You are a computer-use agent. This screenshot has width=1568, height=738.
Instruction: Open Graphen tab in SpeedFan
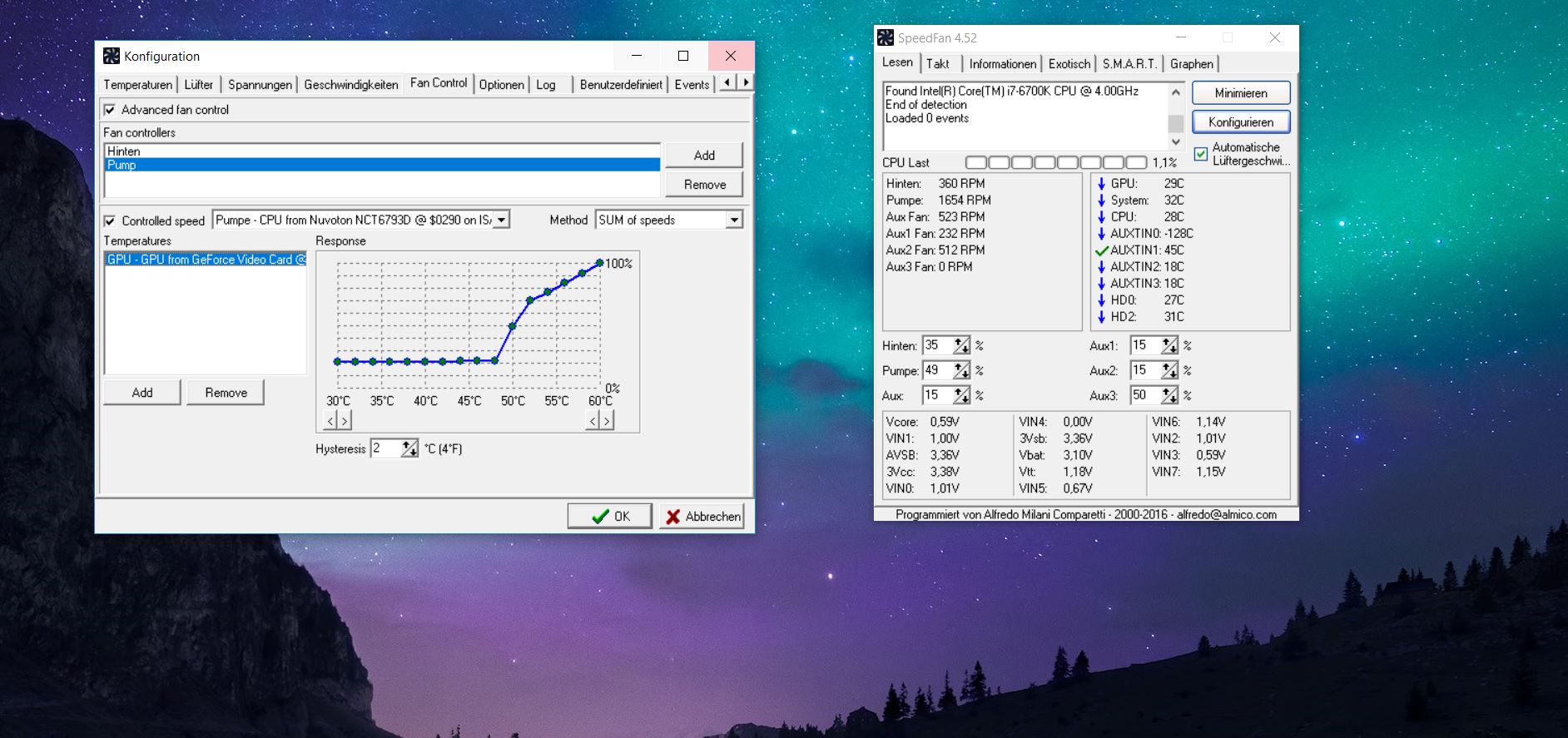tap(1192, 63)
